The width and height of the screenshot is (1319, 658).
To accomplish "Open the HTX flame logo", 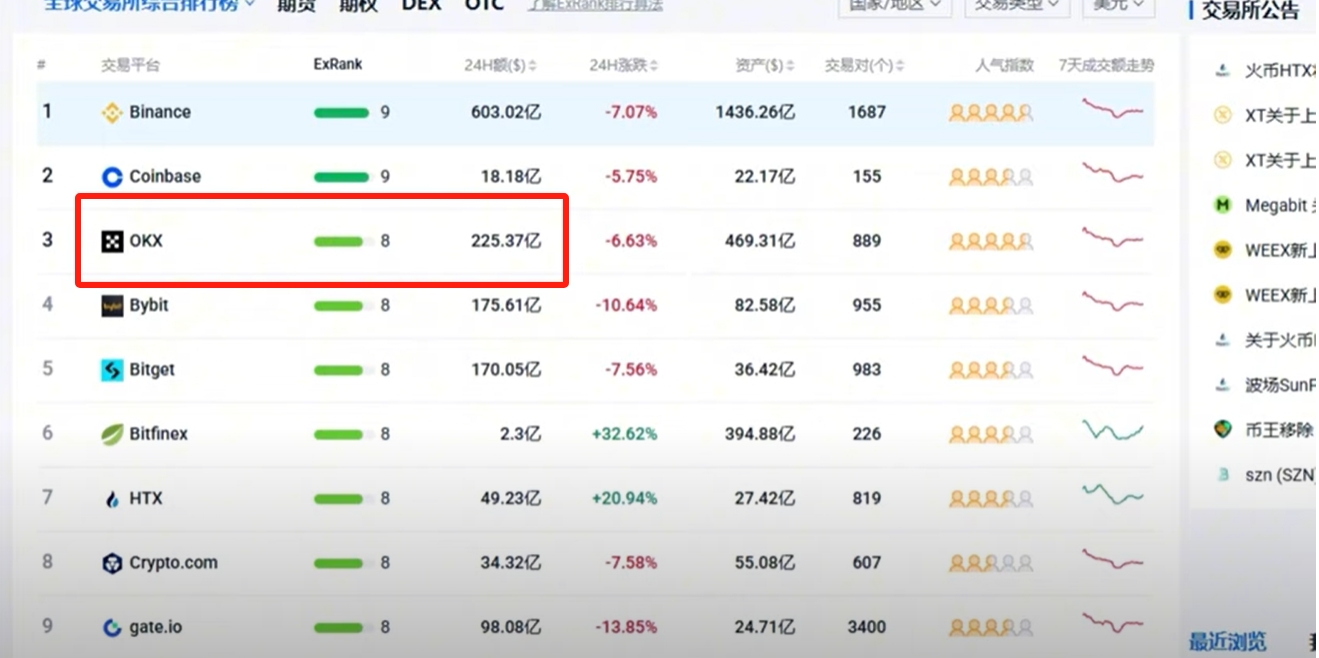I will pyautogui.click(x=112, y=498).
